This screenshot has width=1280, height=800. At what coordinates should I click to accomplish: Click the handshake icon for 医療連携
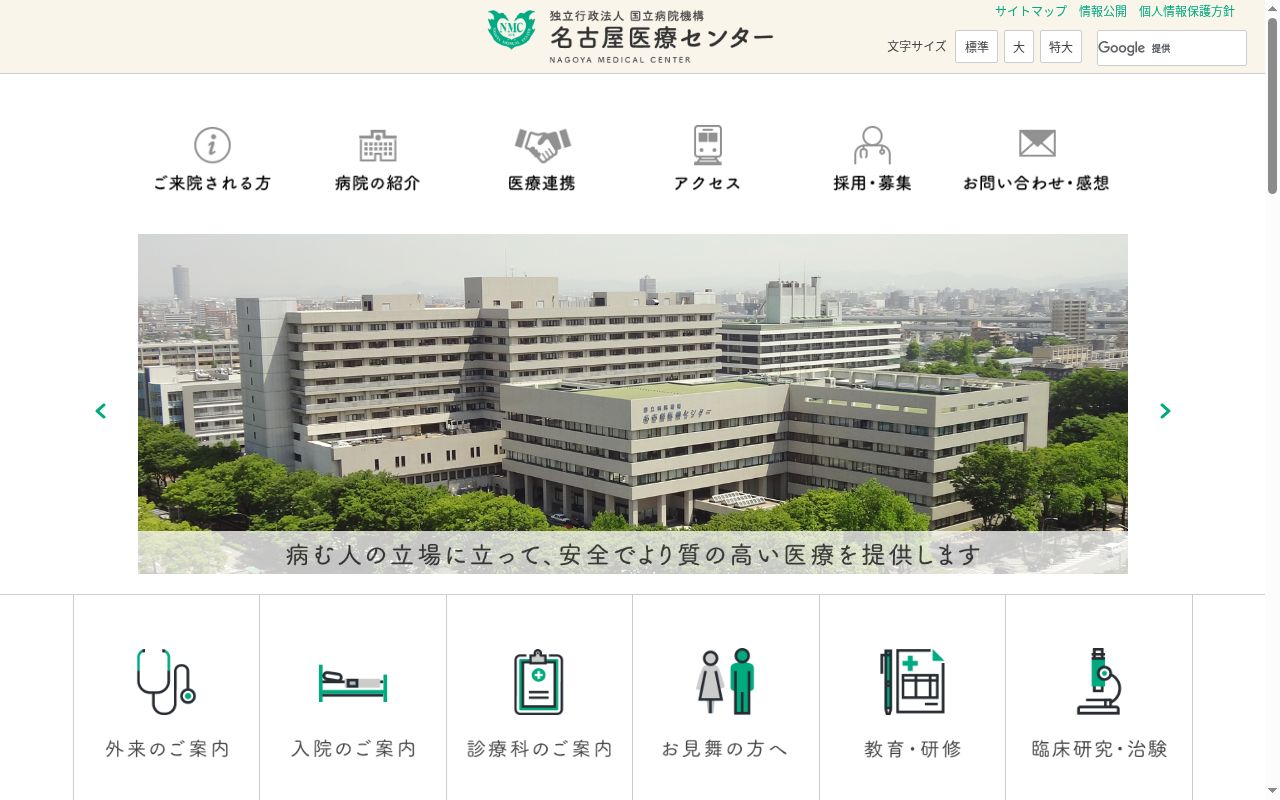click(x=543, y=146)
